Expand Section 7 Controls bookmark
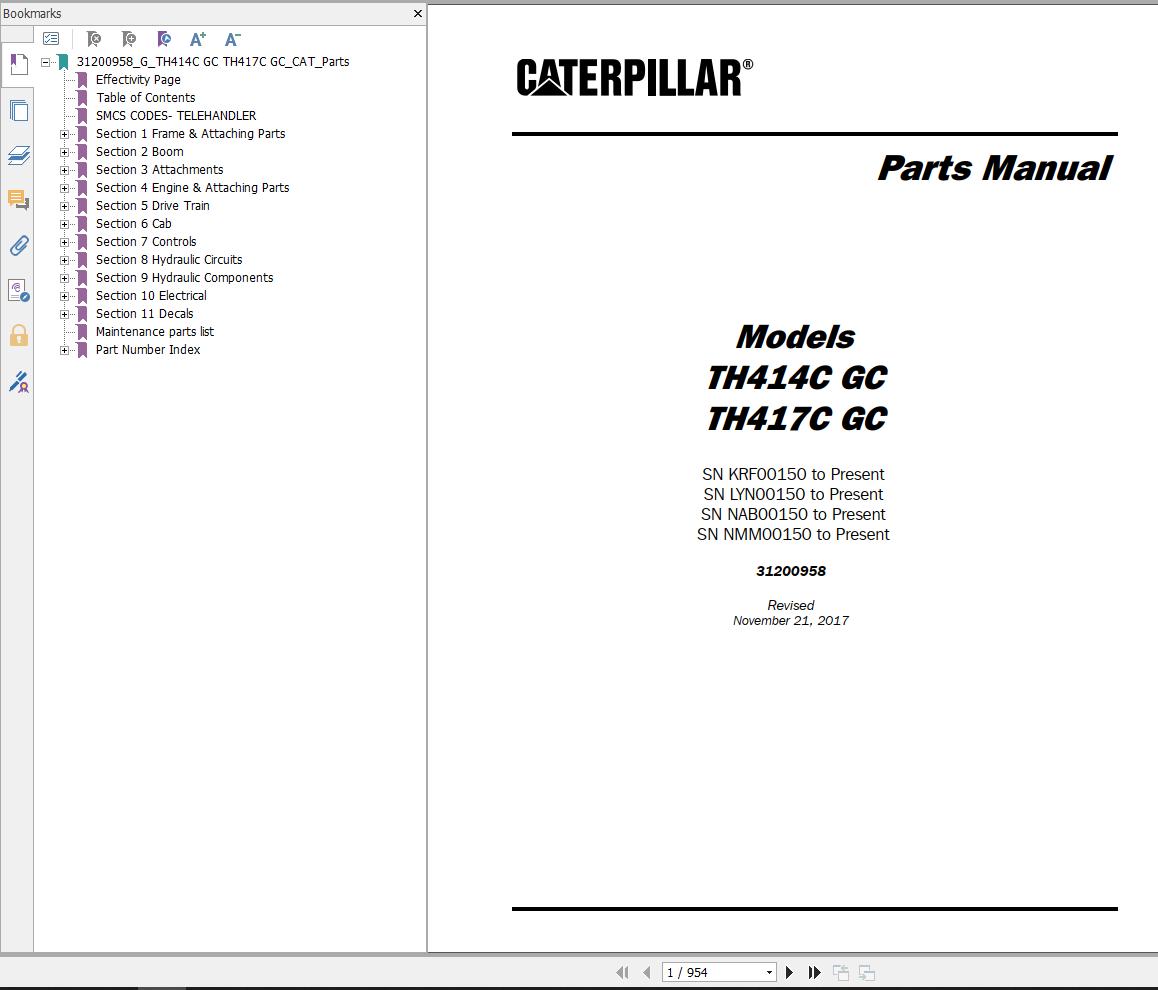The image size is (1158, 990). pyautogui.click(x=64, y=242)
